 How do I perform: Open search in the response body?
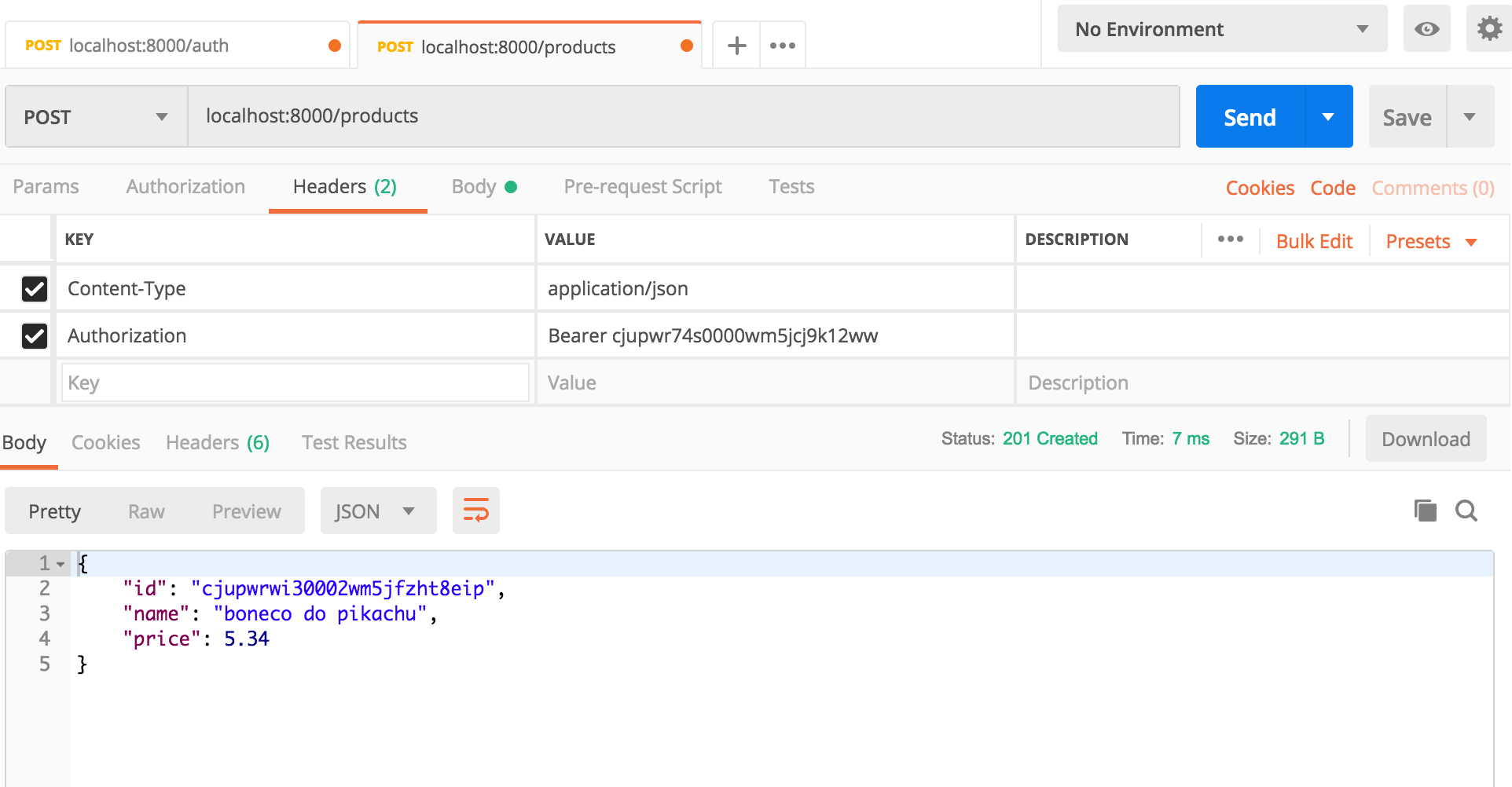1466,511
